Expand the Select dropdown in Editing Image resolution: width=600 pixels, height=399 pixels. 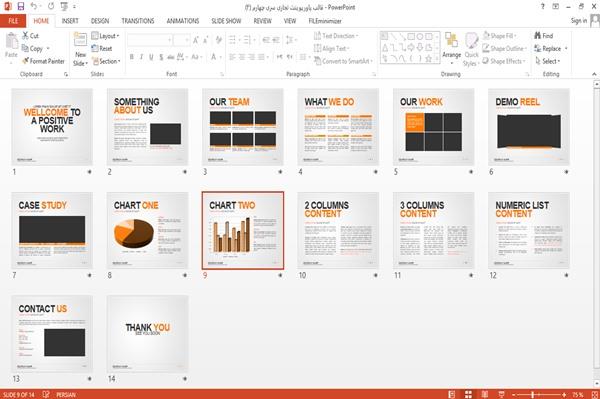tap(548, 61)
